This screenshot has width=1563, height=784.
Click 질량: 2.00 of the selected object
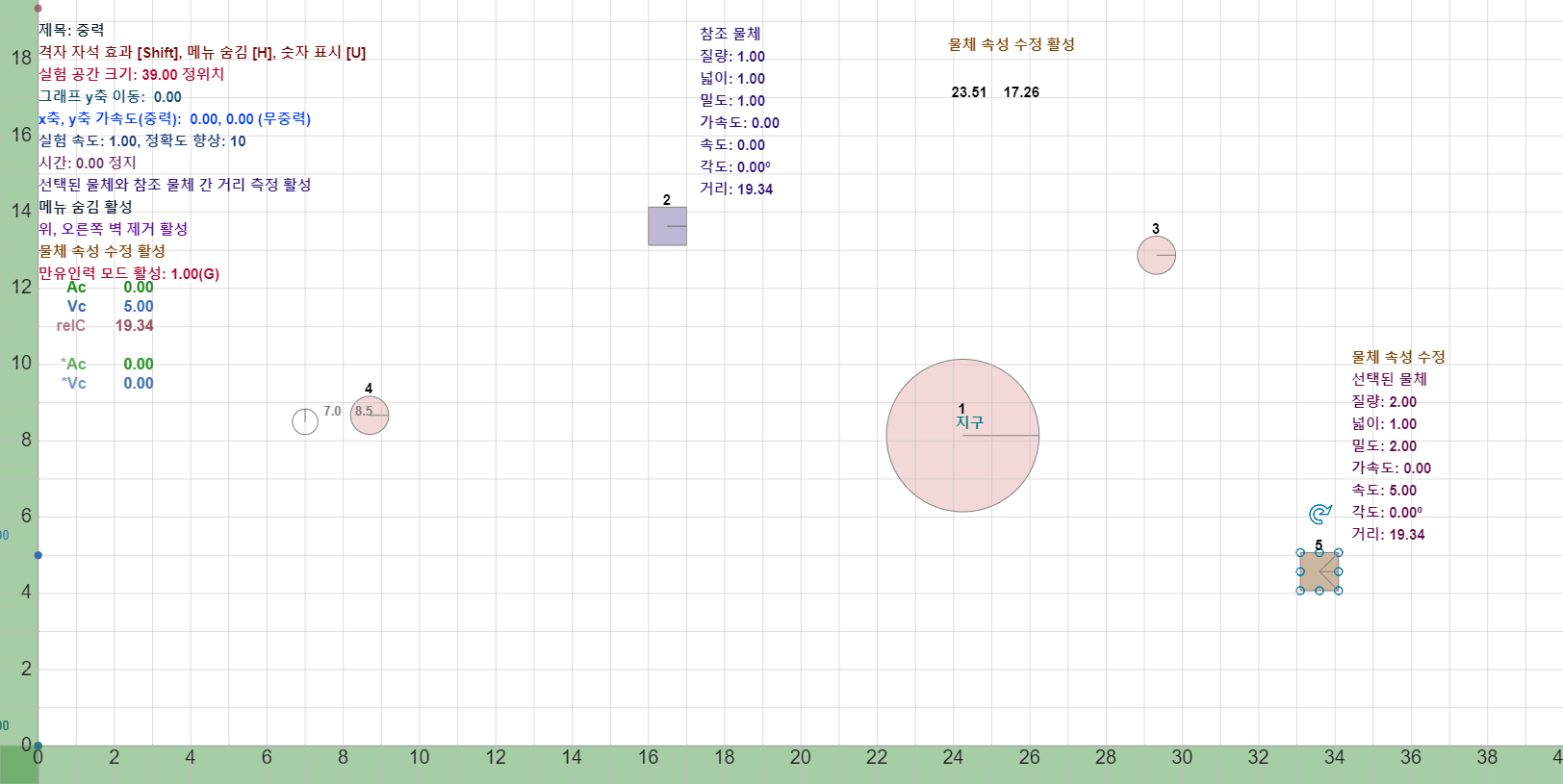coord(1384,401)
